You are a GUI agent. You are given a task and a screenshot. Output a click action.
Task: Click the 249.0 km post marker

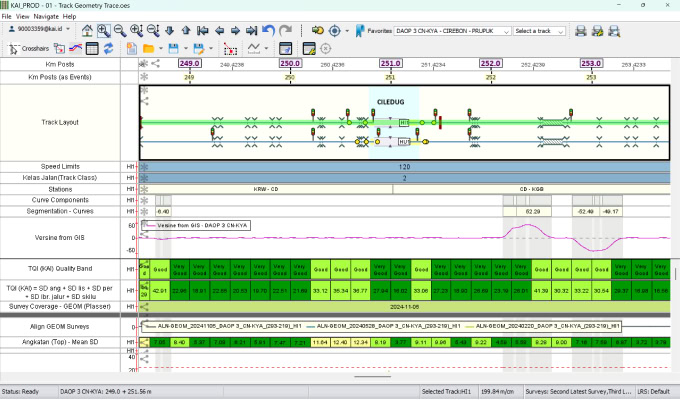(190, 63)
